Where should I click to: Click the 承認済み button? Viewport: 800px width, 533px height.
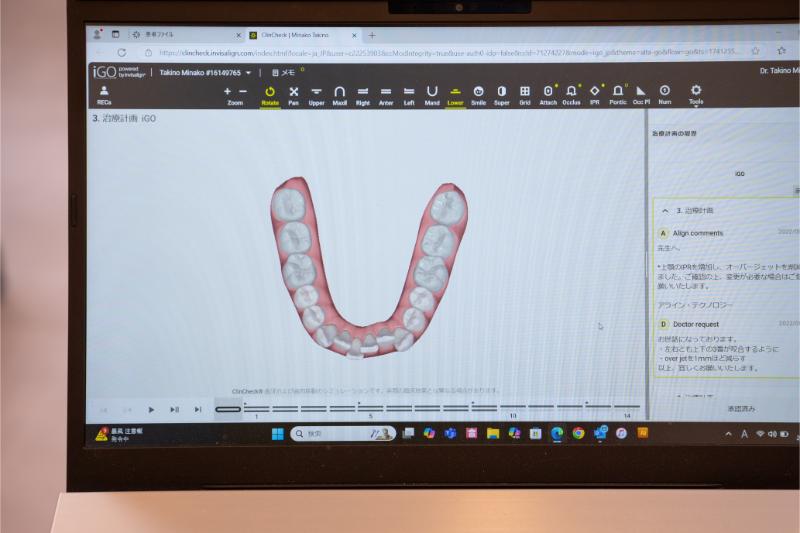(741, 408)
